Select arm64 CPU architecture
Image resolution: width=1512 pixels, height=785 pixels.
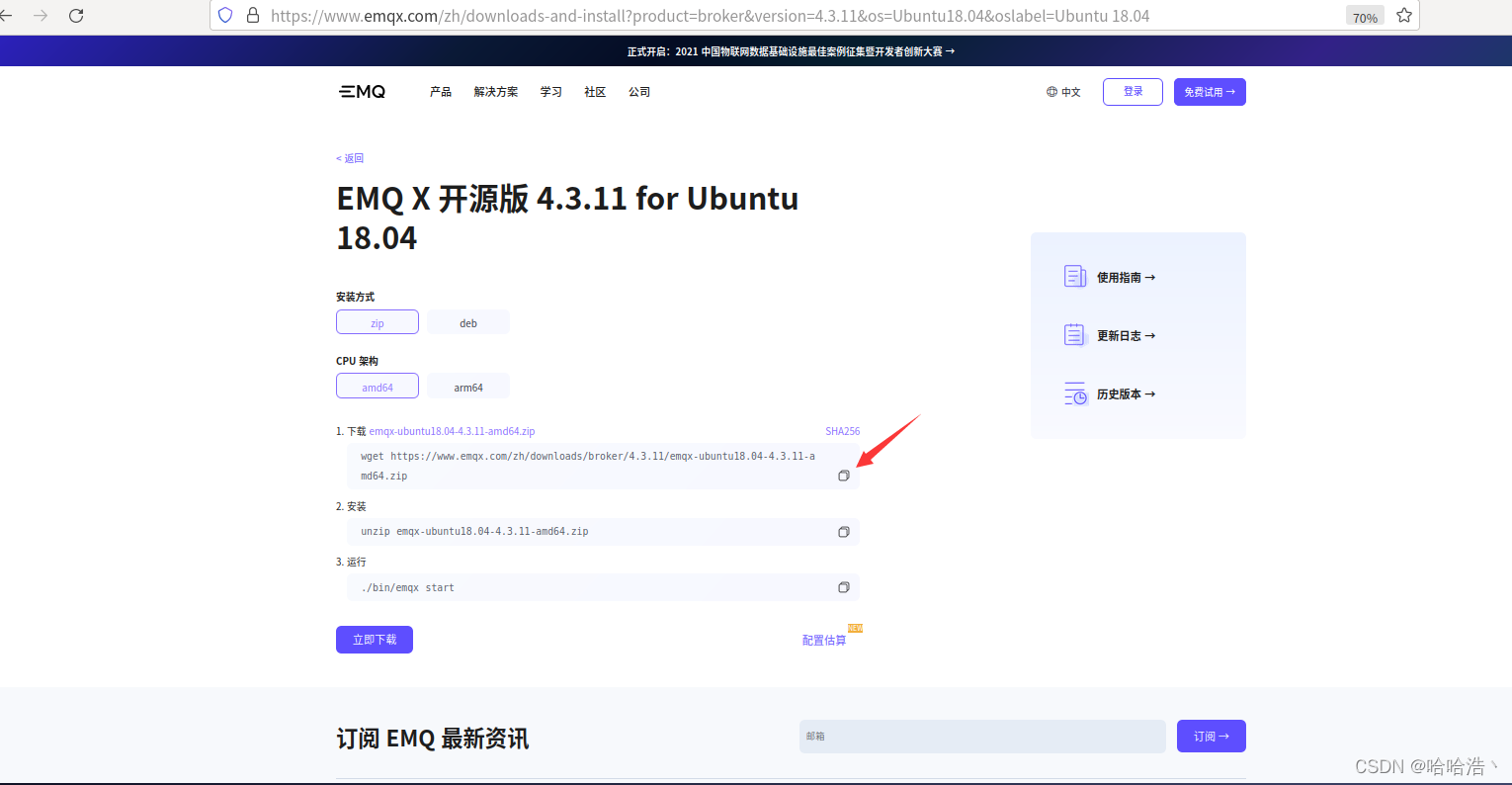pos(468,387)
